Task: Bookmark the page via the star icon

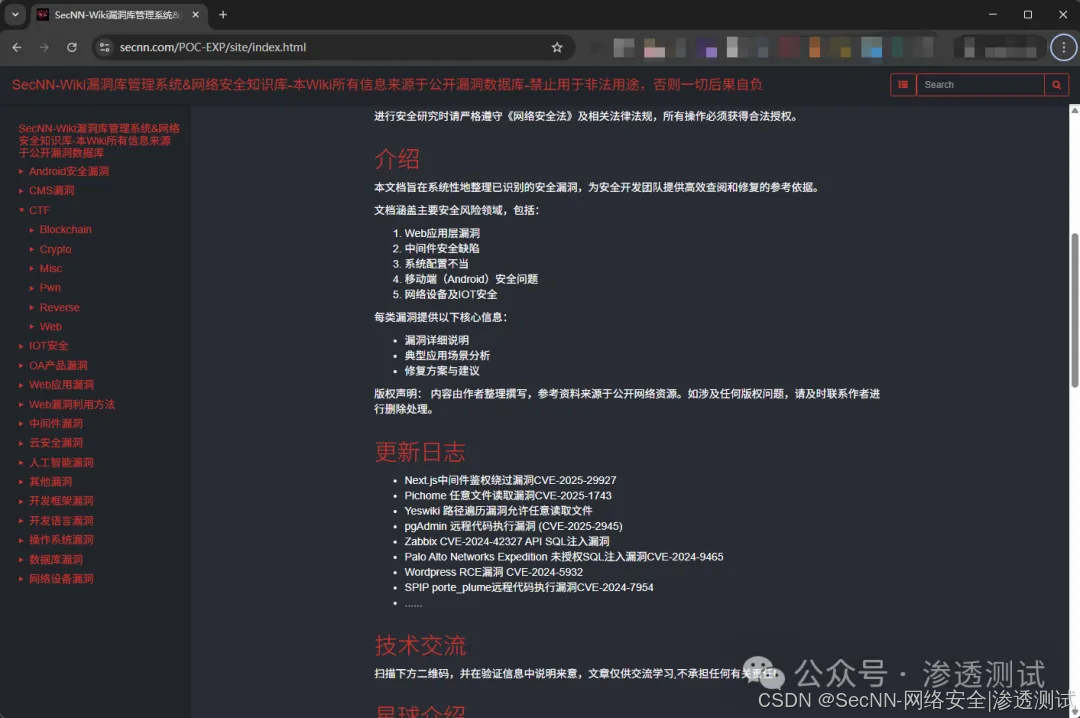Action: point(557,47)
